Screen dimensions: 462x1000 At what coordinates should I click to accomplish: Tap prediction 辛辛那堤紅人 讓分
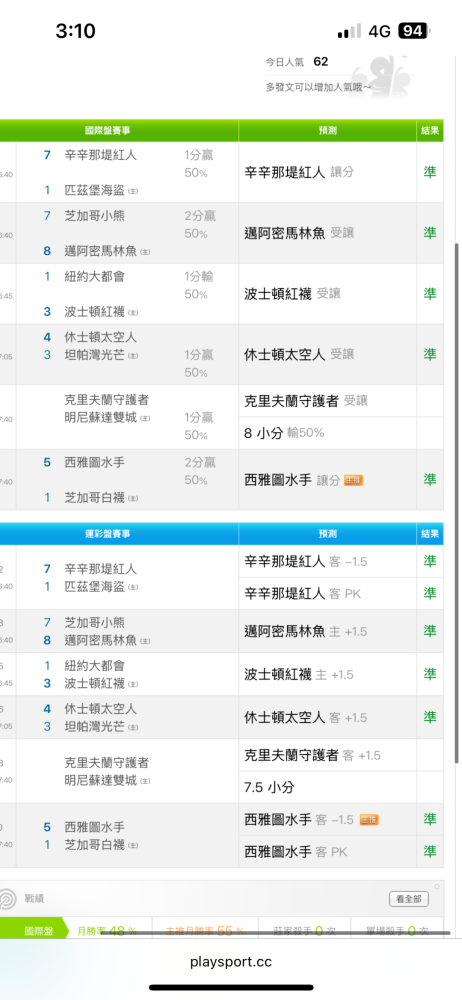click(x=299, y=172)
